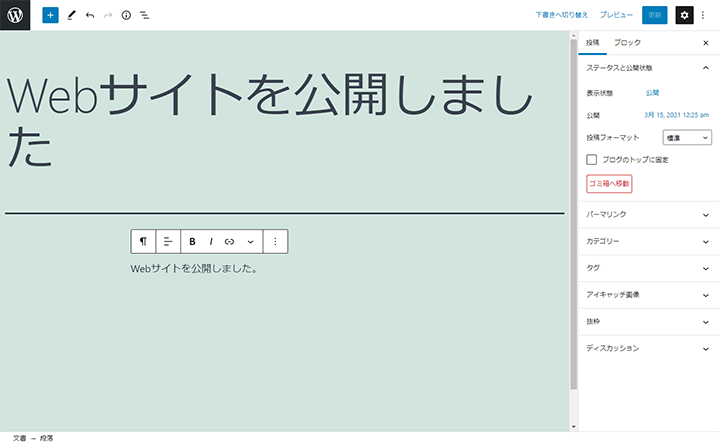Expand the パーマリンク panel
Image resolution: width=720 pixels, height=444 pixels.
[x=648, y=215]
